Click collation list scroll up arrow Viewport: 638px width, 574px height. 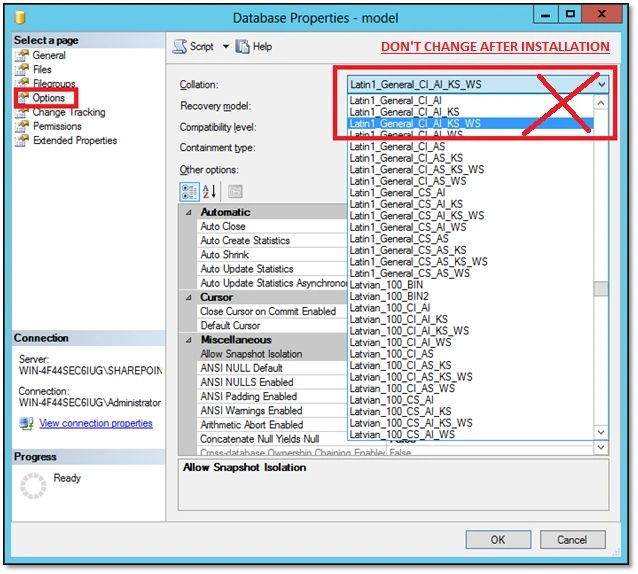(601, 103)
